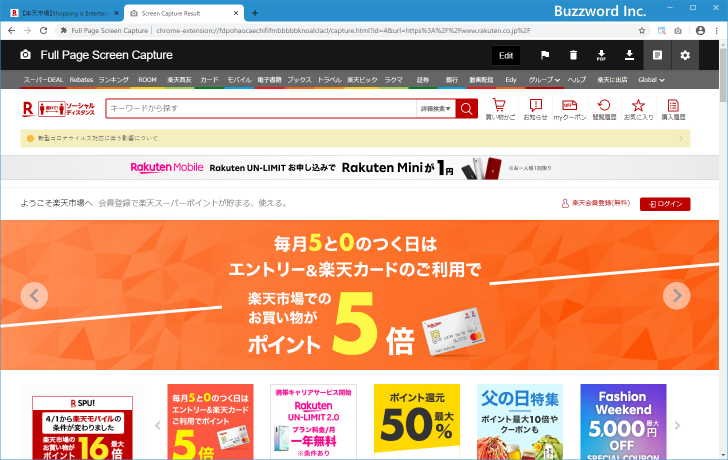Open Chrome three-dots menu
Viewport: 728px width, 460px height.
tap(717, 31)
